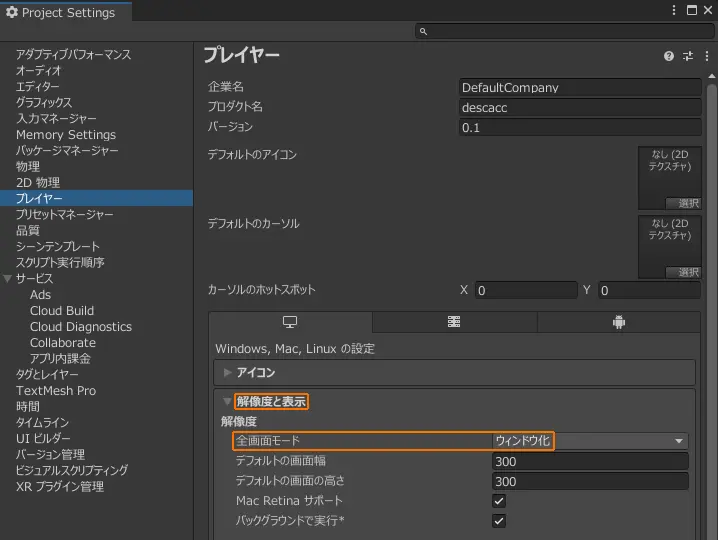Click the preset sliders icon in header
The height and width of the screenshot is (540, 718).
[688, 57]
